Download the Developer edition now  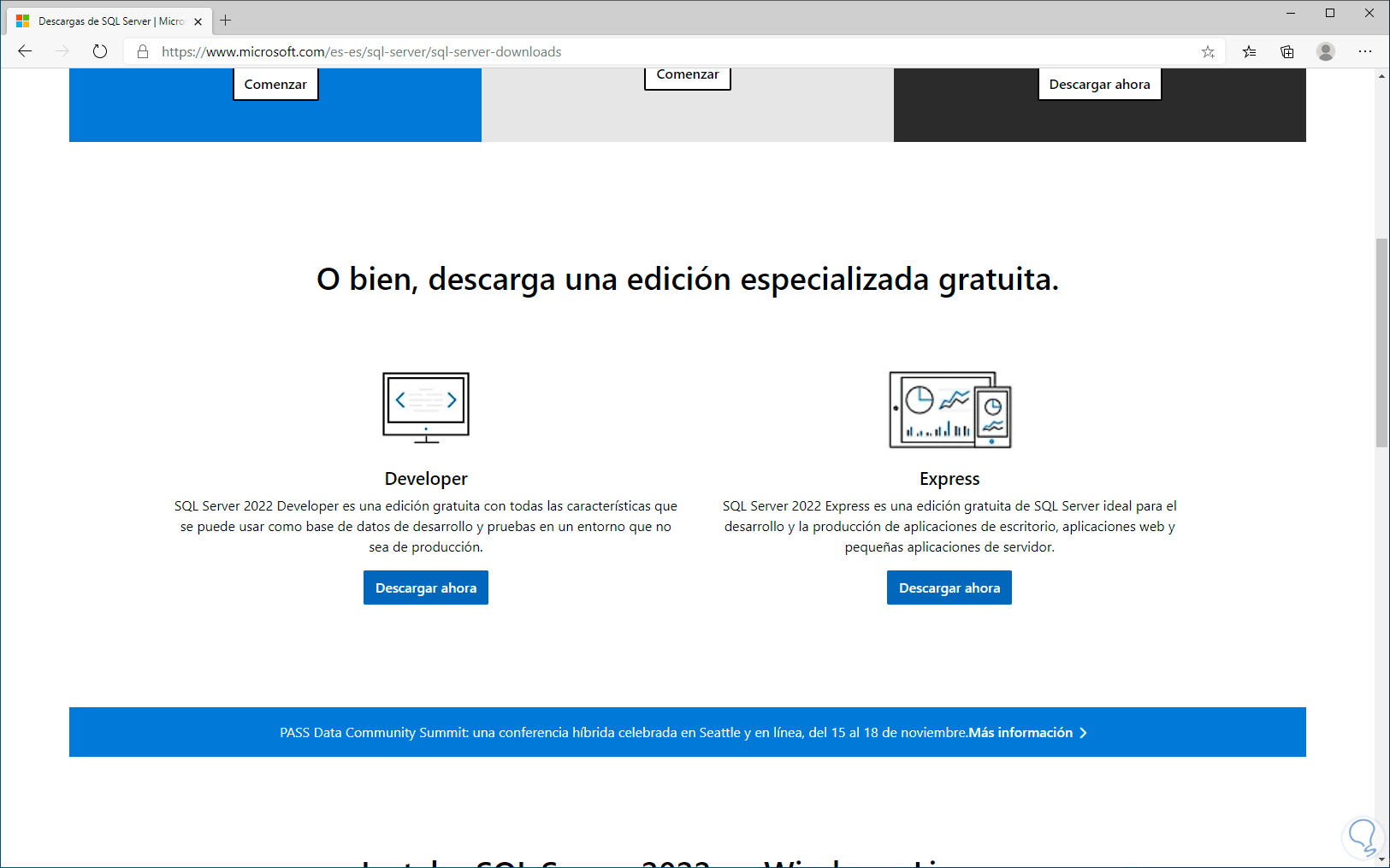[426, 588]
